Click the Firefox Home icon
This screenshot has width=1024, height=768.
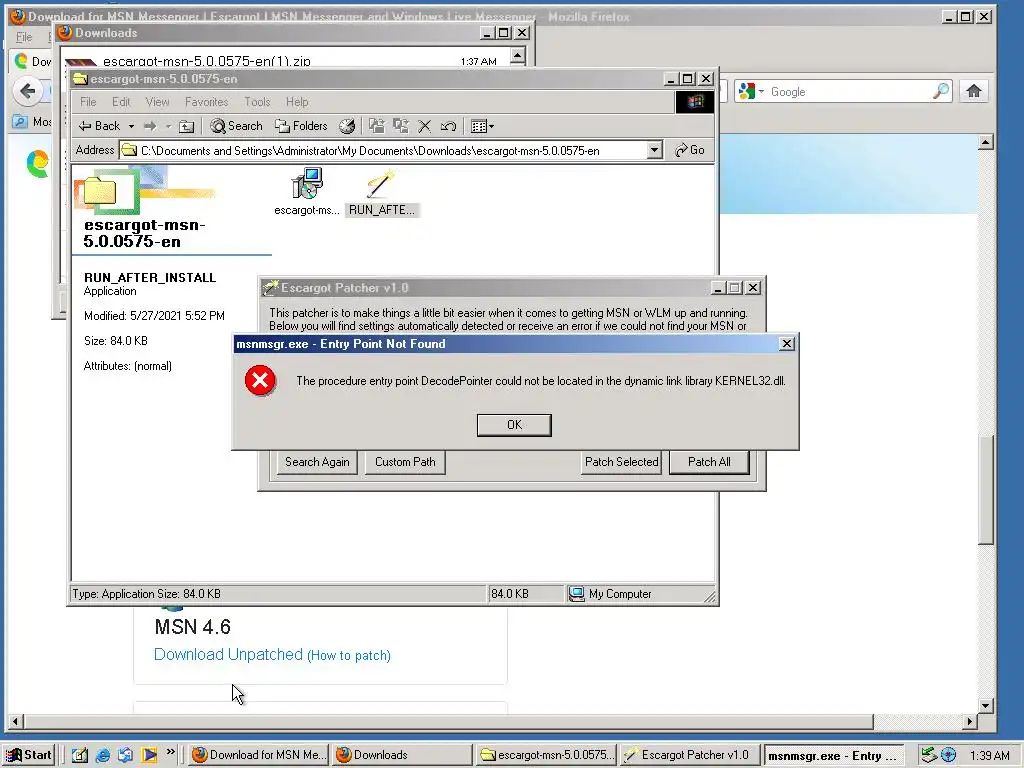pyautogui.click(x=974, y=91)
